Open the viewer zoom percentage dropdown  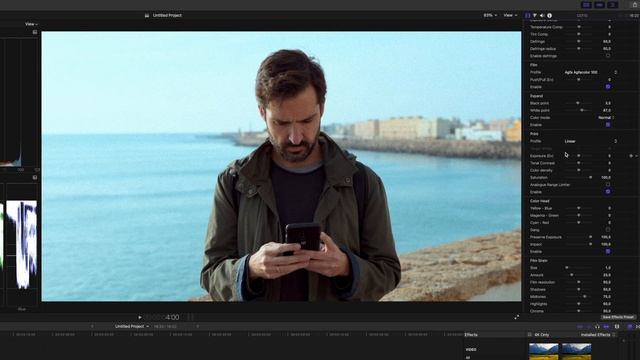click(490, 16)
